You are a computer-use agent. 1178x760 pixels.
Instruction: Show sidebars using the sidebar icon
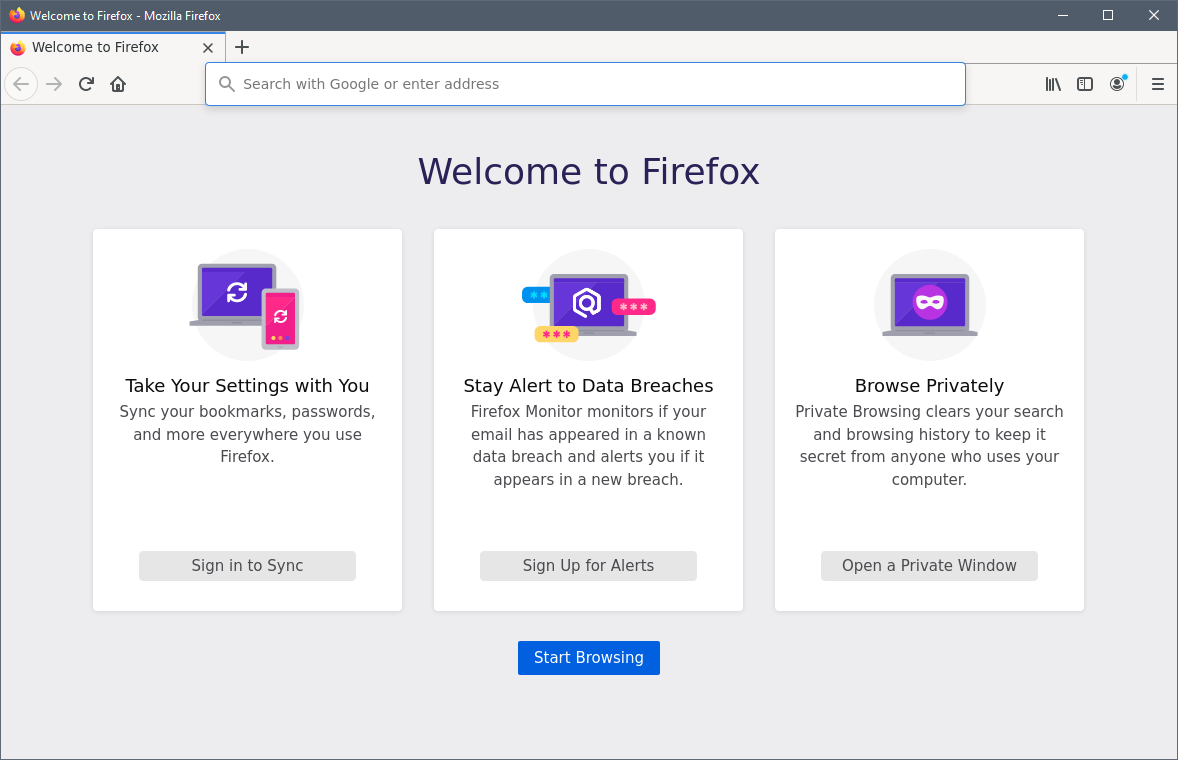(1085, 84)
